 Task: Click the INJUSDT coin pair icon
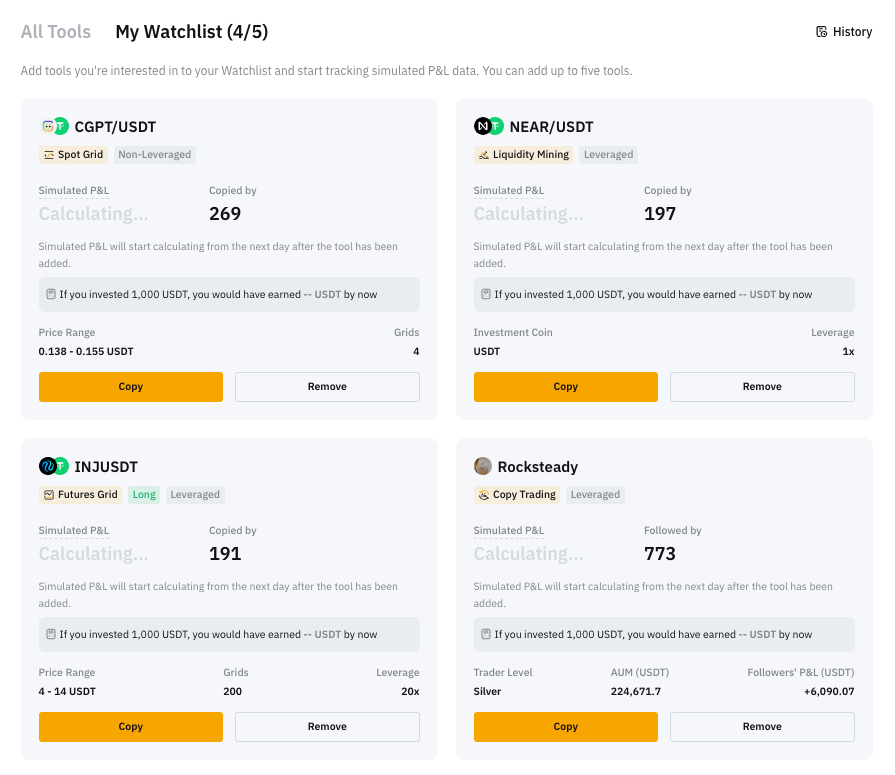tap(54, 467)
